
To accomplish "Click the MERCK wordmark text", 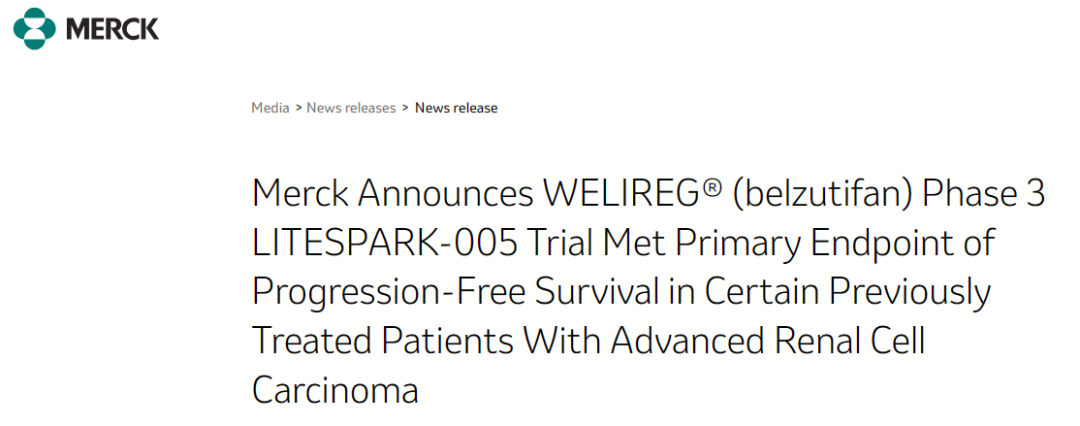I will [112, 29].
